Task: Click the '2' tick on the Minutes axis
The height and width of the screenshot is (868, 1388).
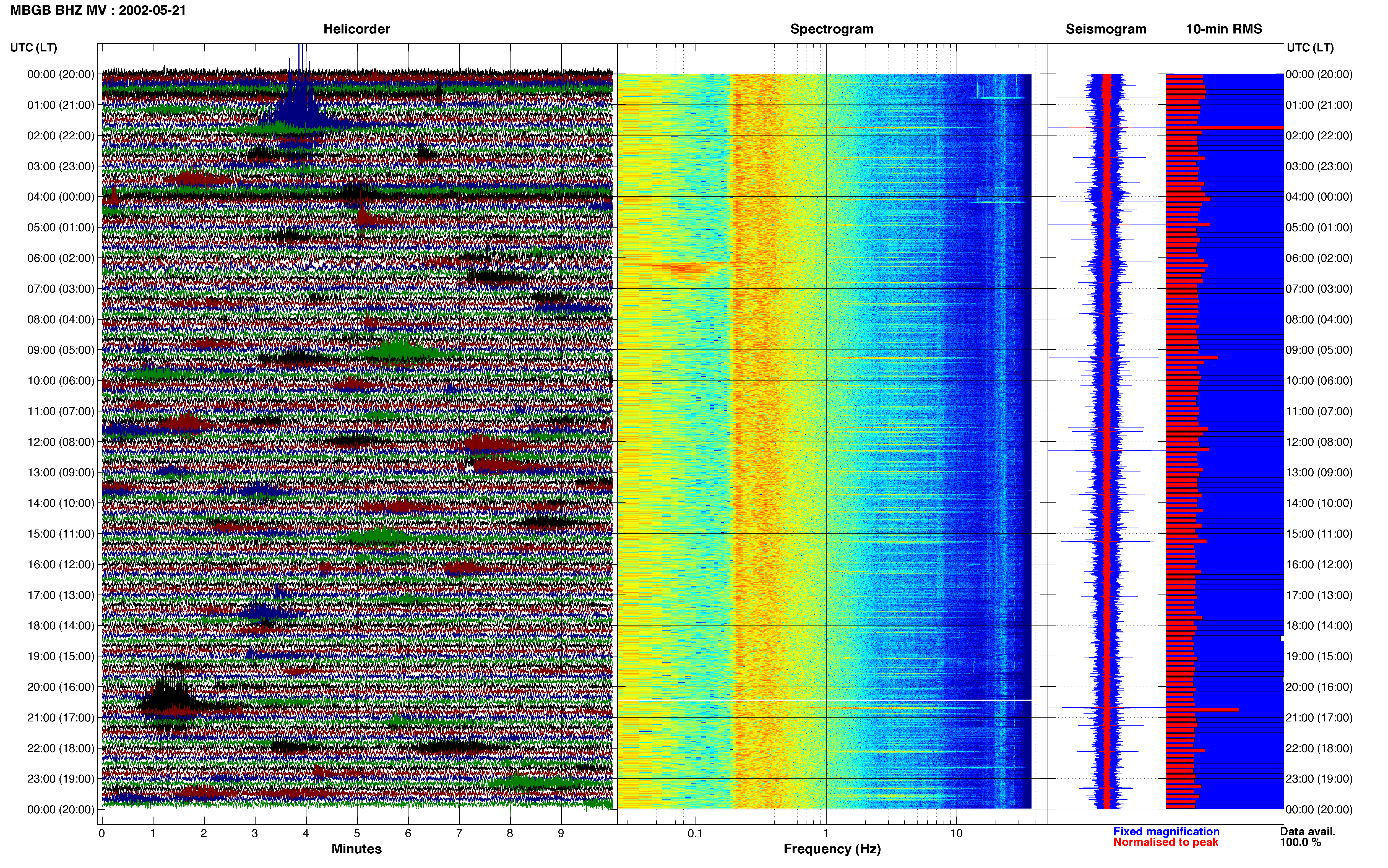Action: pos(204,833)
